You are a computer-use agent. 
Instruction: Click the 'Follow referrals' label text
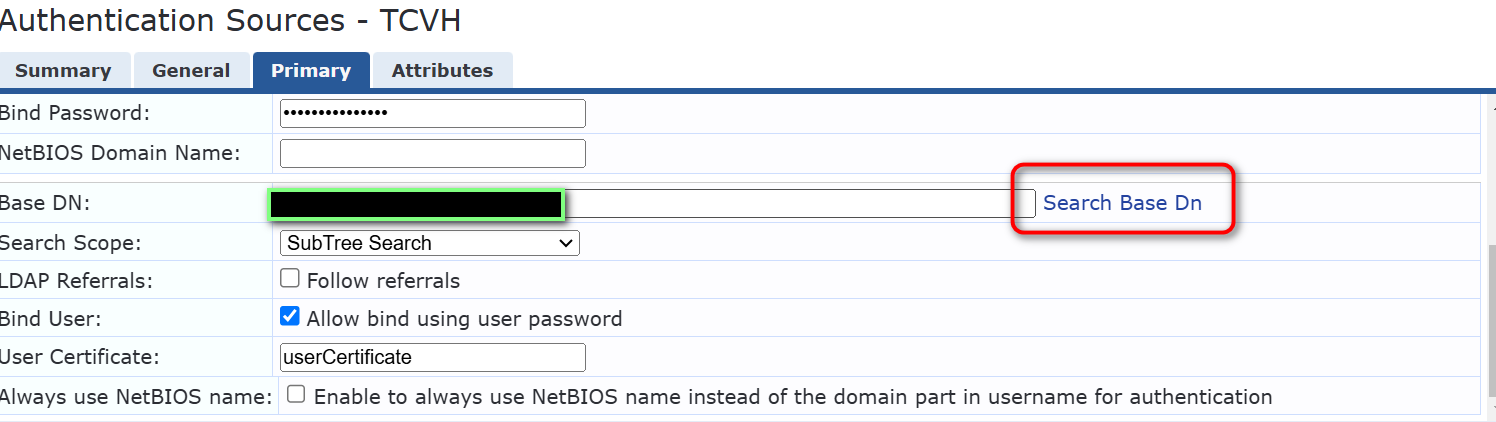[x=383, y=281]
